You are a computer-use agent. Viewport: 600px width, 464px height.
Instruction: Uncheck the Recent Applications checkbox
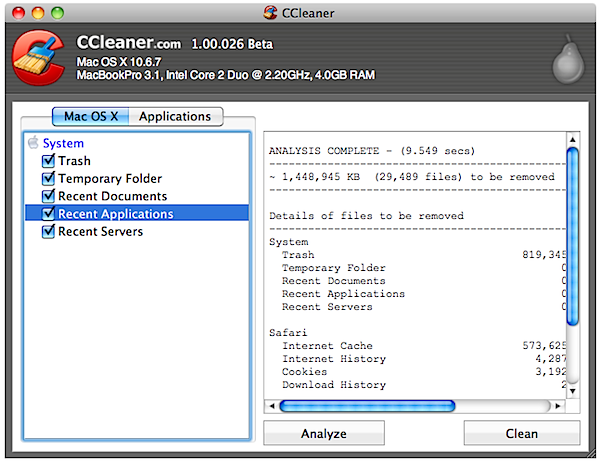click(x=48, y=214)
